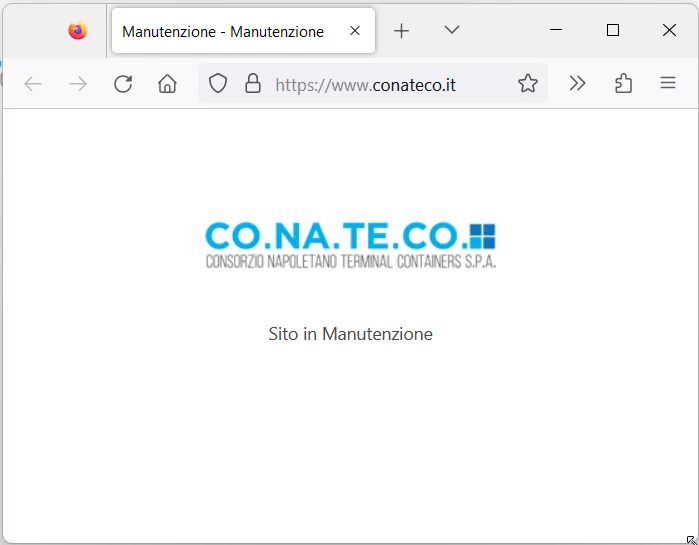Open Firefox View from the Firefox icon
The image size is (699, 545).
pyautogui.click(x=78, y=31)
